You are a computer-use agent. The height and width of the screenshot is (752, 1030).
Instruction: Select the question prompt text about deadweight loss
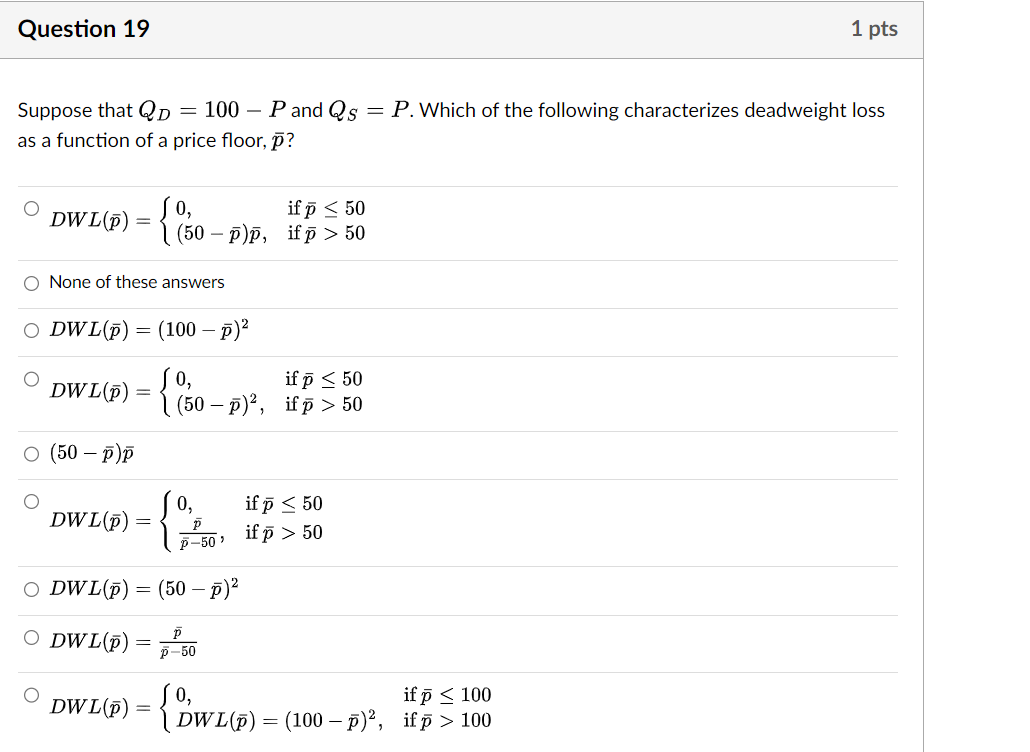tap(450, 125)
